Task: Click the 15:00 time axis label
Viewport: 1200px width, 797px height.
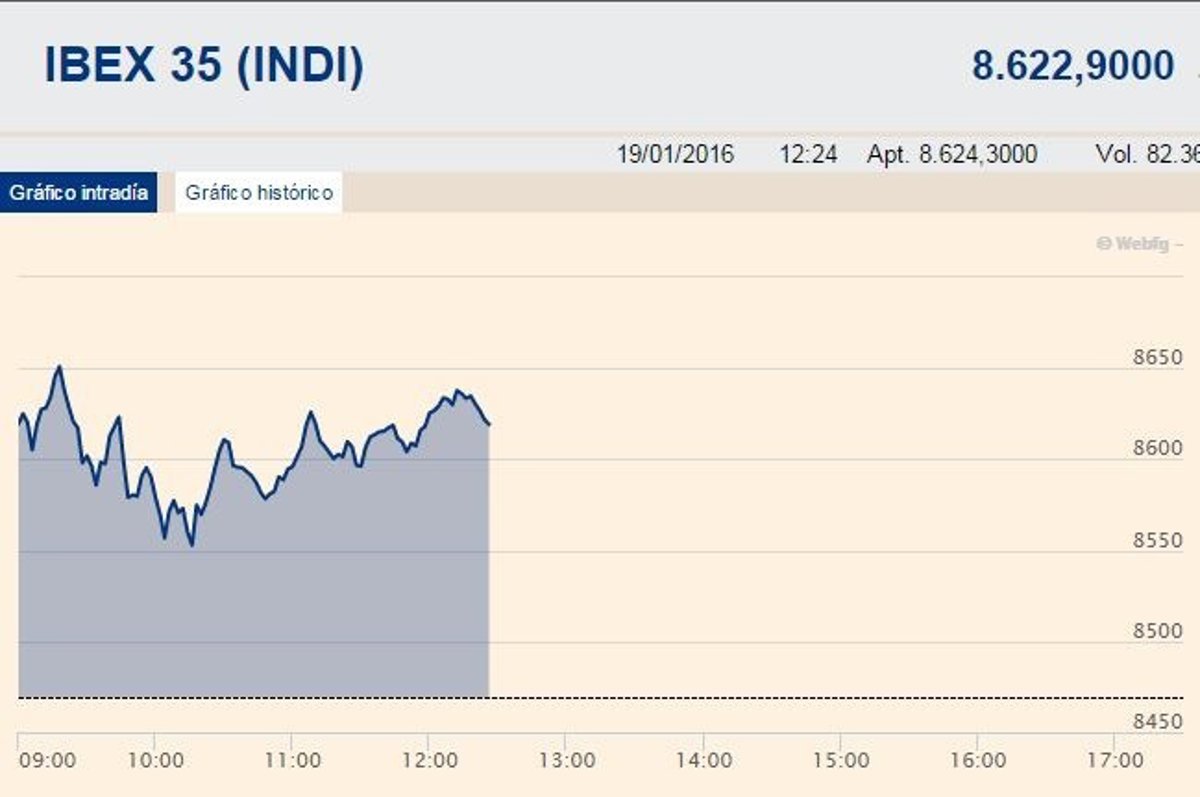Action: point(840,760)
